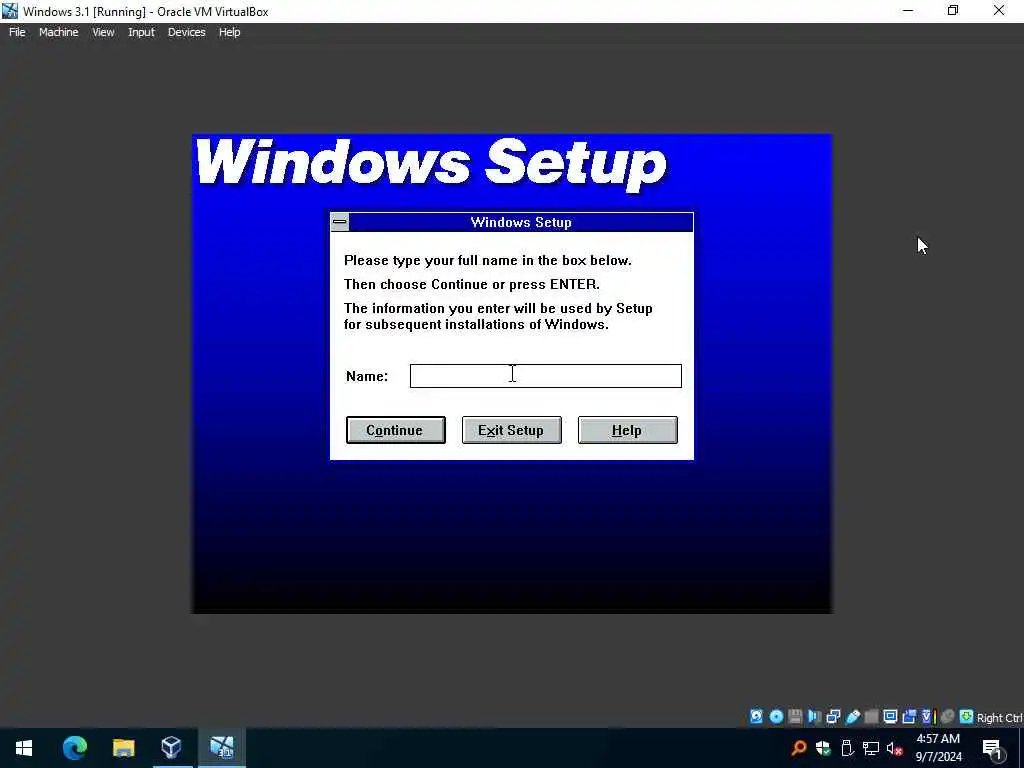The width and height of the screenshot is (1024, 768).
Task: Open the Windows Security shield tray icon
Action: pyautogui.click(x=823, y=748)
